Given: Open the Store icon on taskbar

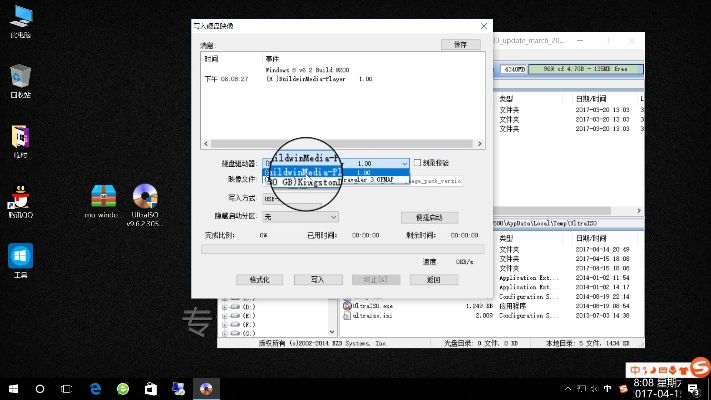Looking at the screenshot, I should pyautogui.click(x=151, y=389).
